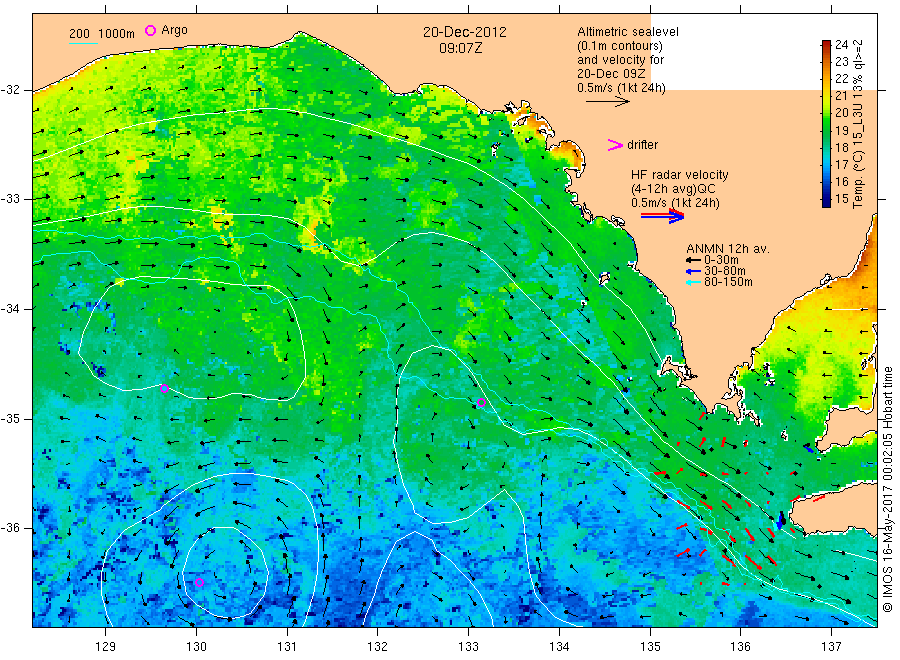Click the 'HF radar velocity' label
Image resolution: width=900 pixels, height=660 pixels.
tap(680, 174)
